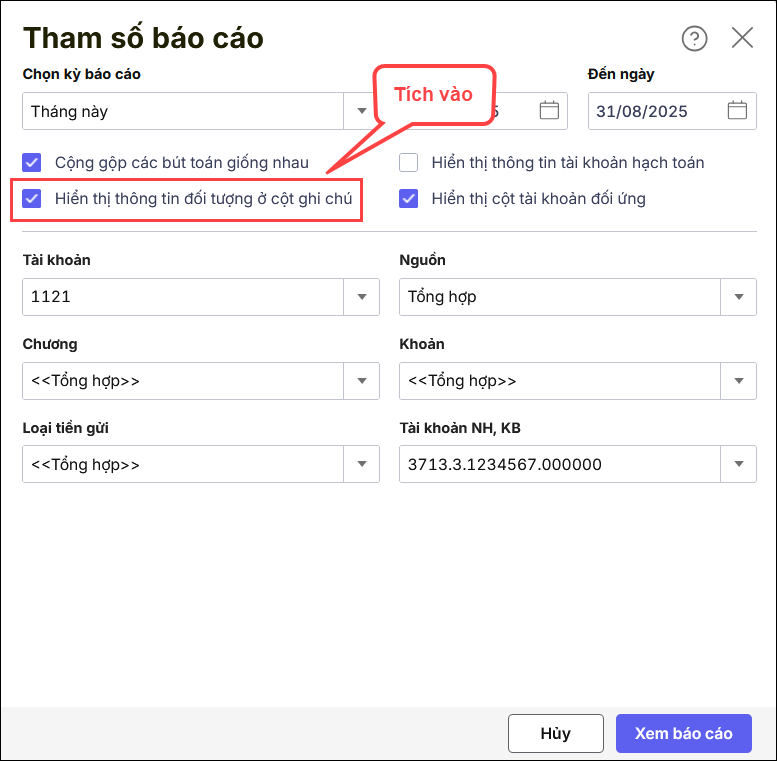This screenshot has width=777, height=761.
Task: Open calendar picker for Đến ngày
Action: click(737, 111)
